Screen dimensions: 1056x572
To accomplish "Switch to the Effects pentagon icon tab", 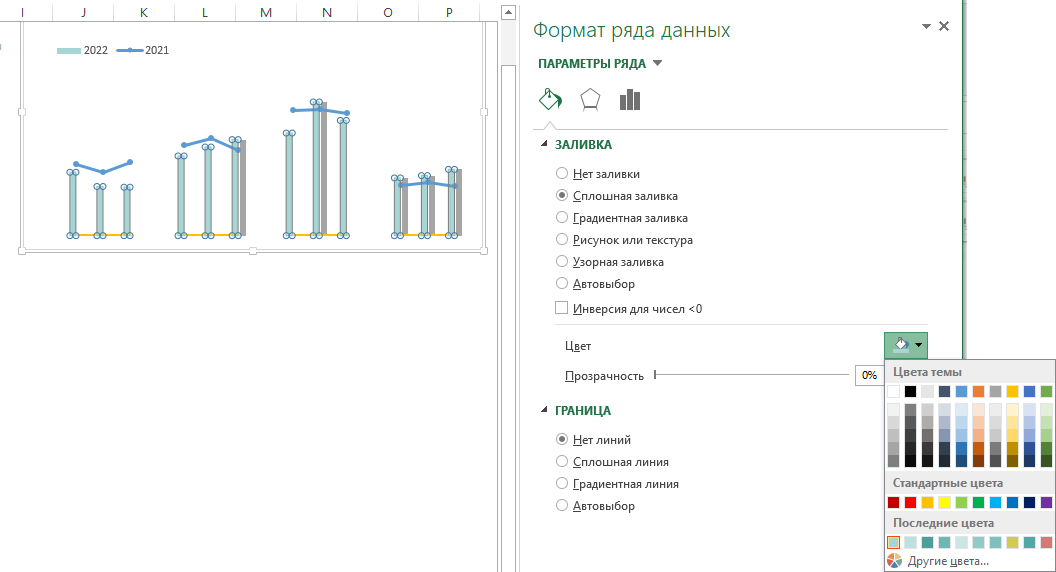I will point(590,99).
